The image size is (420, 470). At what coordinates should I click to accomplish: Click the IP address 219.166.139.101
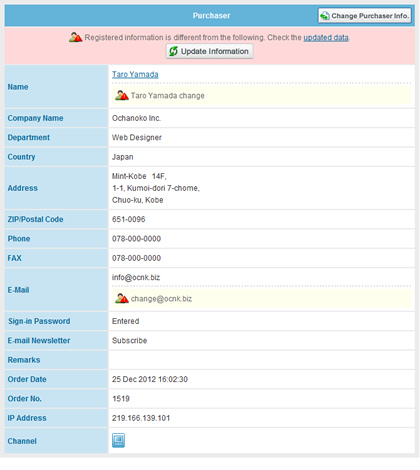coord(141,418)
